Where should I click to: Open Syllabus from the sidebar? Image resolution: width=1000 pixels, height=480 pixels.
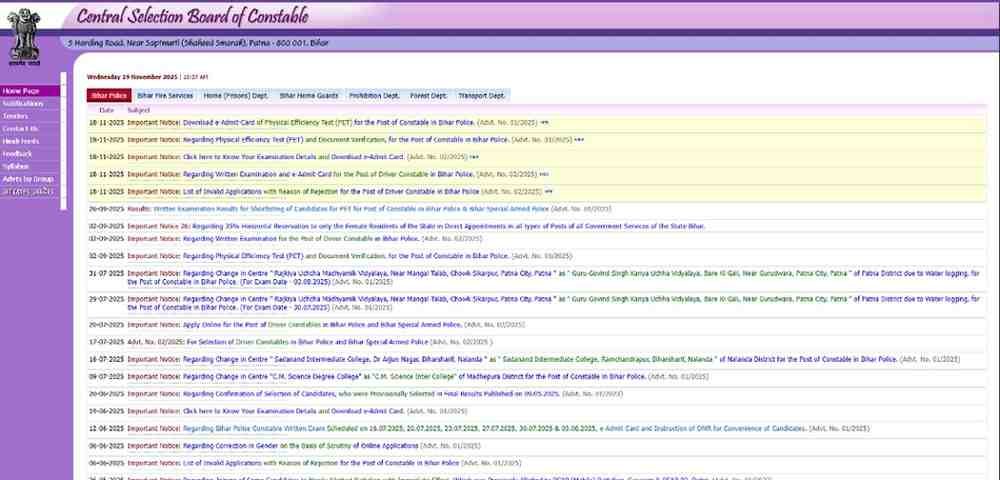16,166
